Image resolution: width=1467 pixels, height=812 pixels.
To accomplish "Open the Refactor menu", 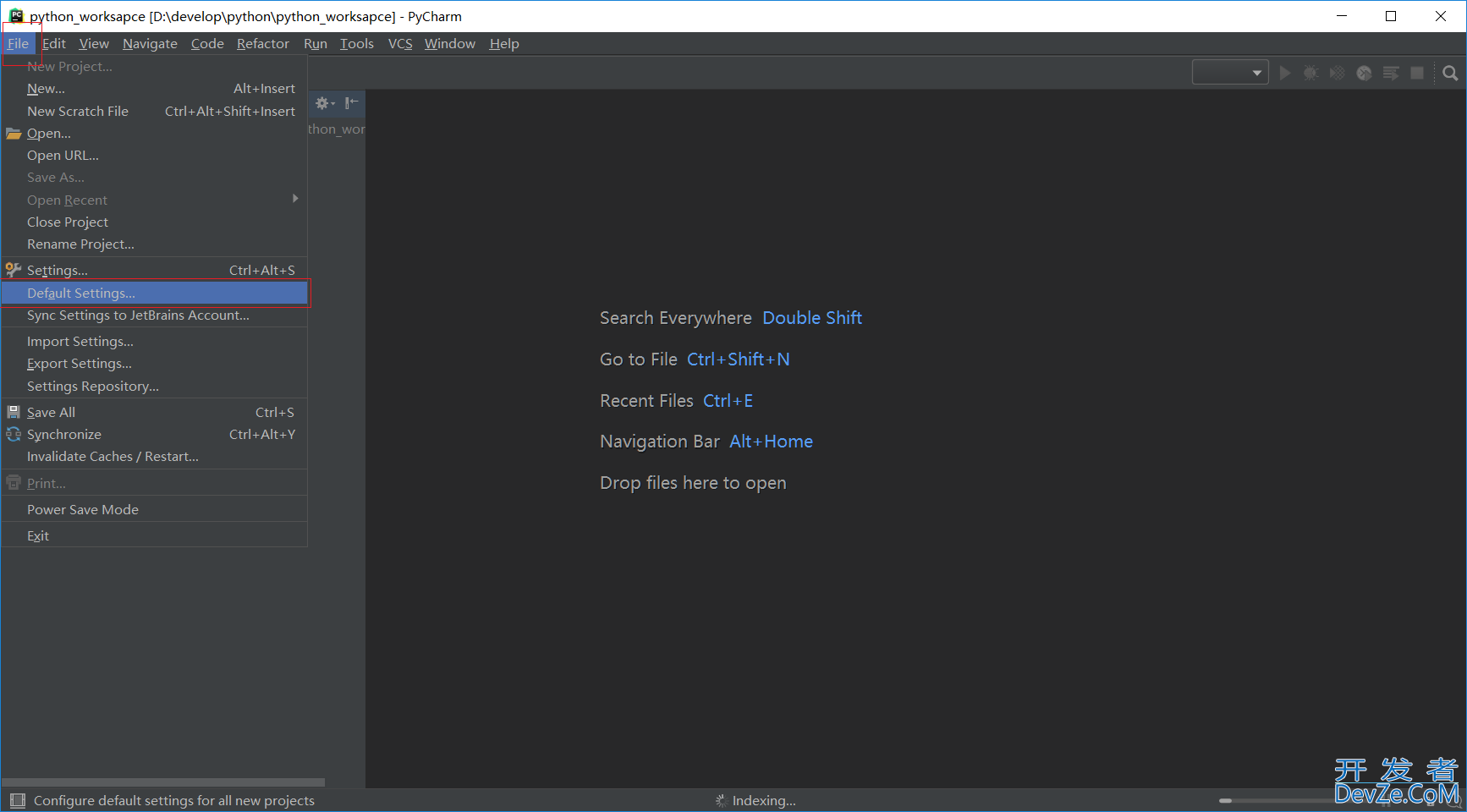I will [x=263, y=43].
